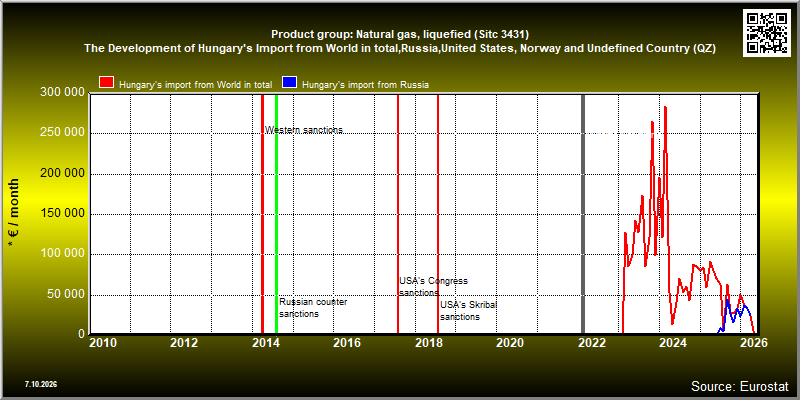Click the x-axis year "2014"
This screenshot has height=400, width=800.
(x=265, y=343)
